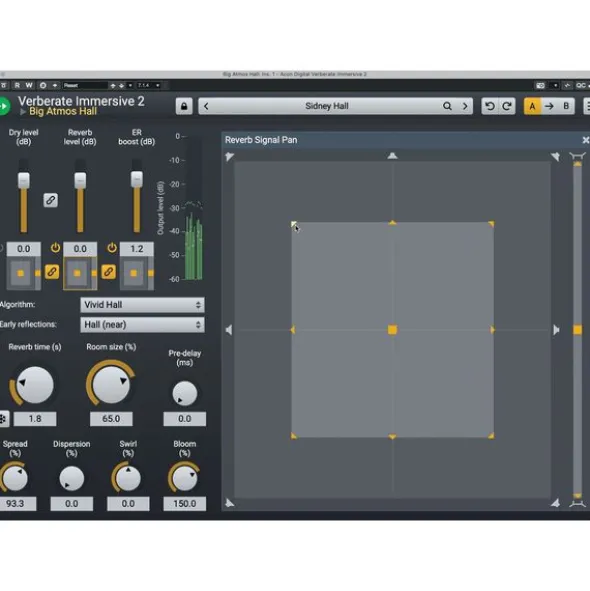Click the front-right speaker icon in pan view
This screenshot has width=590, height=591.
[555, 156]
